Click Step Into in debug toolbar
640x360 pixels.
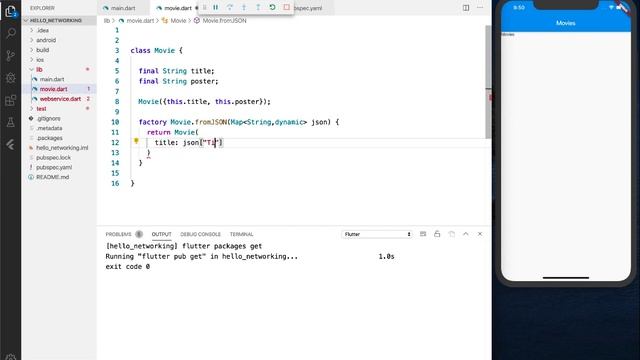[x=244, y=7]
